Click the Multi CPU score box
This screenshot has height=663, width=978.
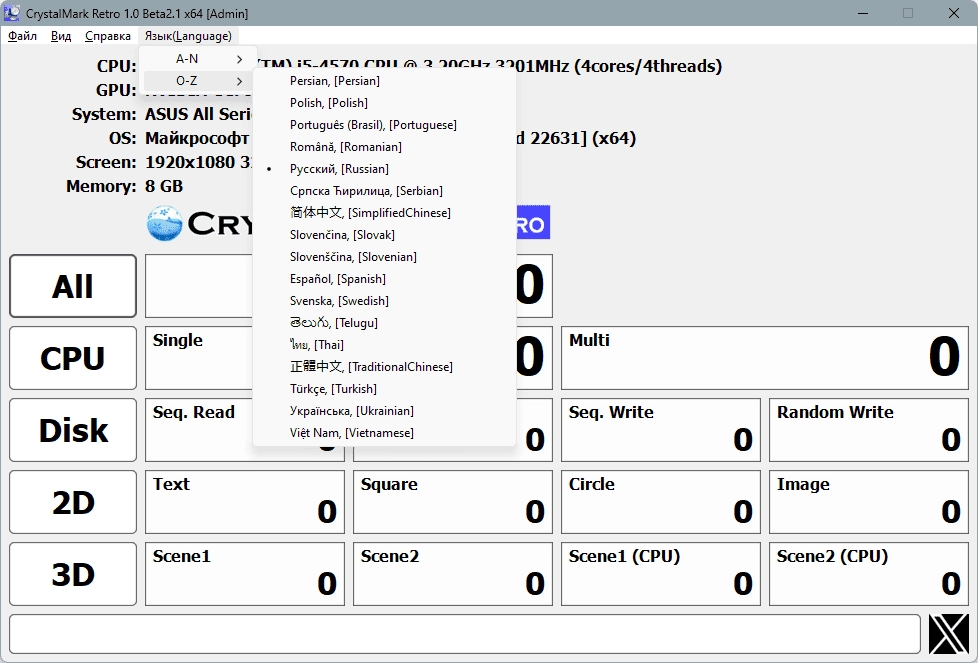[765, 358]
